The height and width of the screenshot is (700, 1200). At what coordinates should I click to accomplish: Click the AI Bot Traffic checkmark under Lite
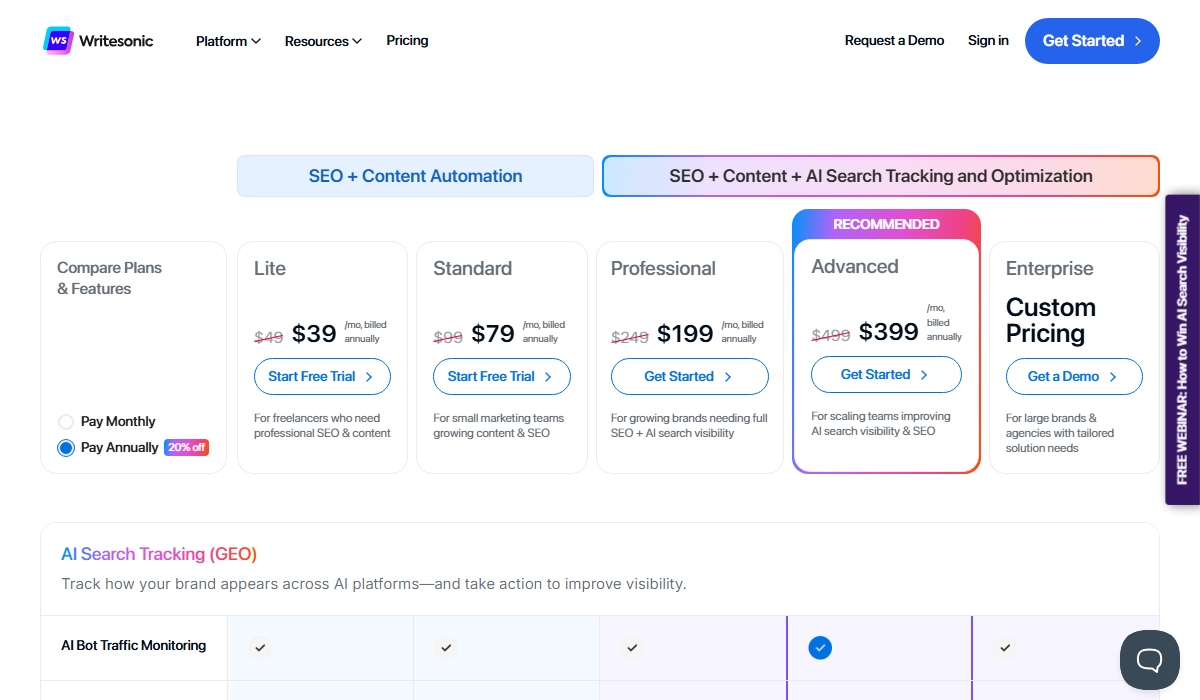click(x=260, y=648)
